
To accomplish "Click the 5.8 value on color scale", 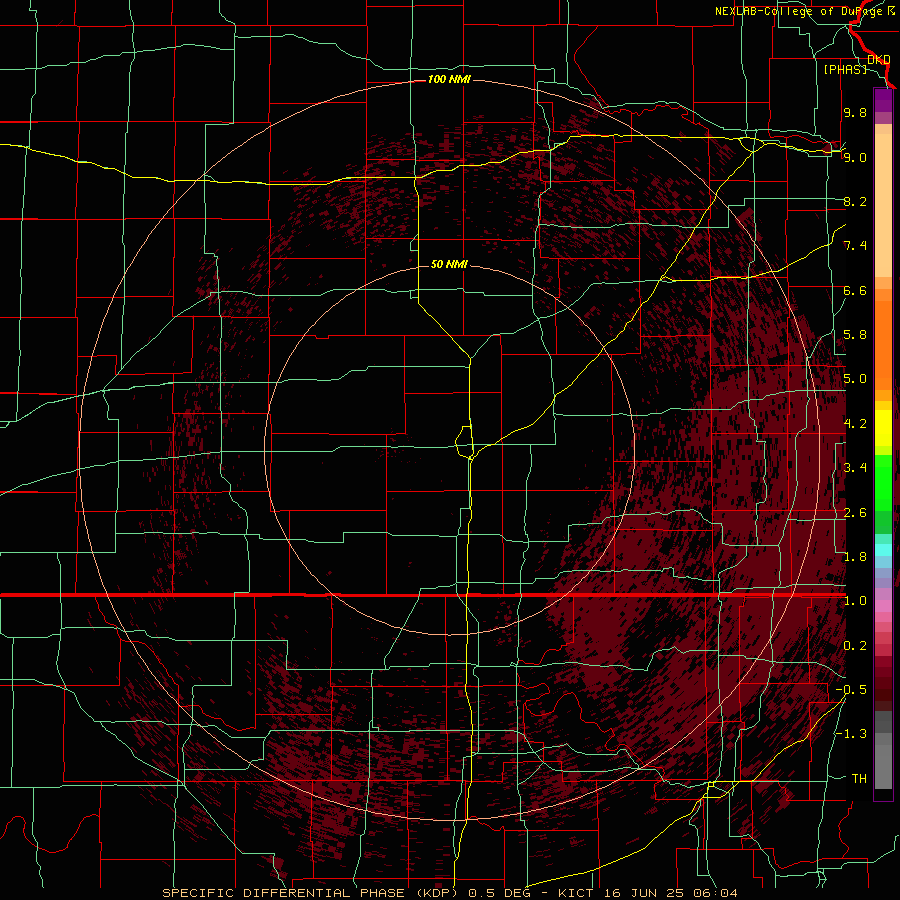I will pyautogui.click(x=855, y=335).
